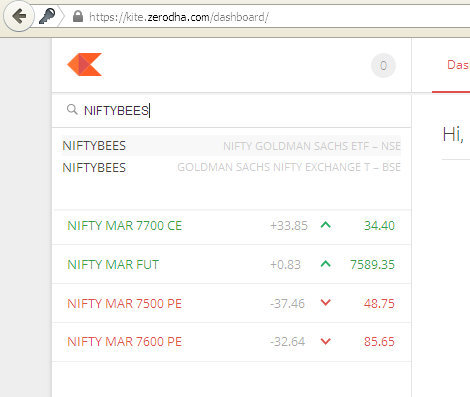
Task: Click red down arrow for NIFTY MAR 7600 PE
Action: click(x=326, y=341)
